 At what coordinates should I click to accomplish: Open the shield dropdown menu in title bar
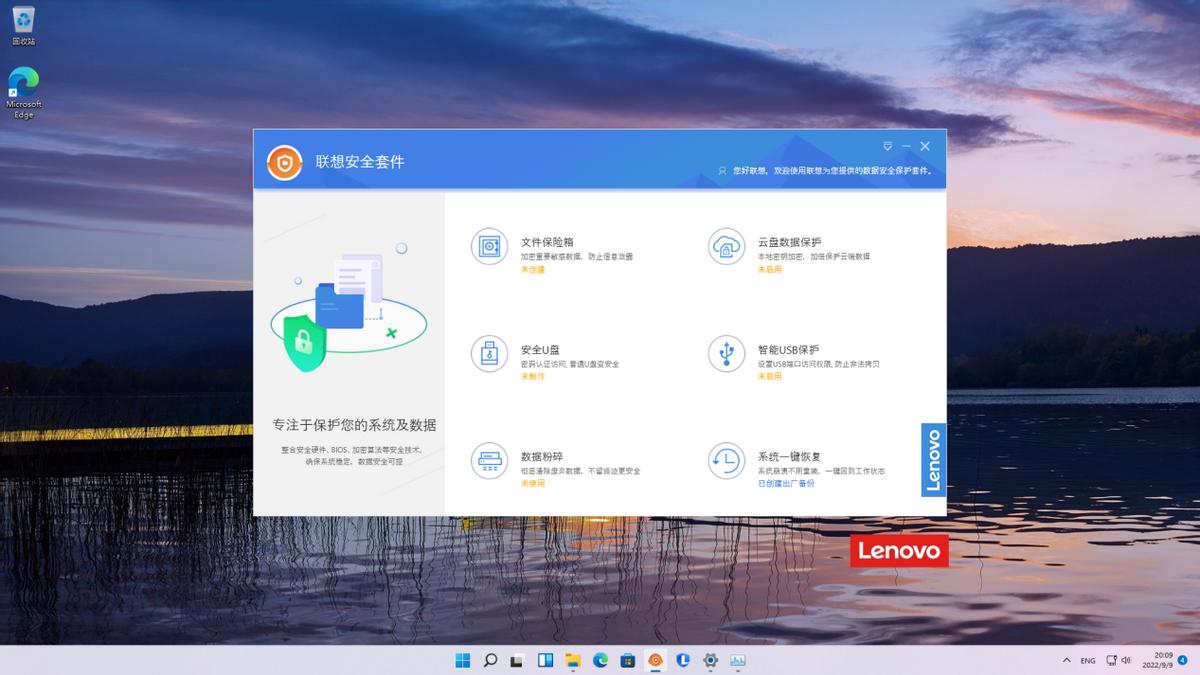tap(886, 144)
